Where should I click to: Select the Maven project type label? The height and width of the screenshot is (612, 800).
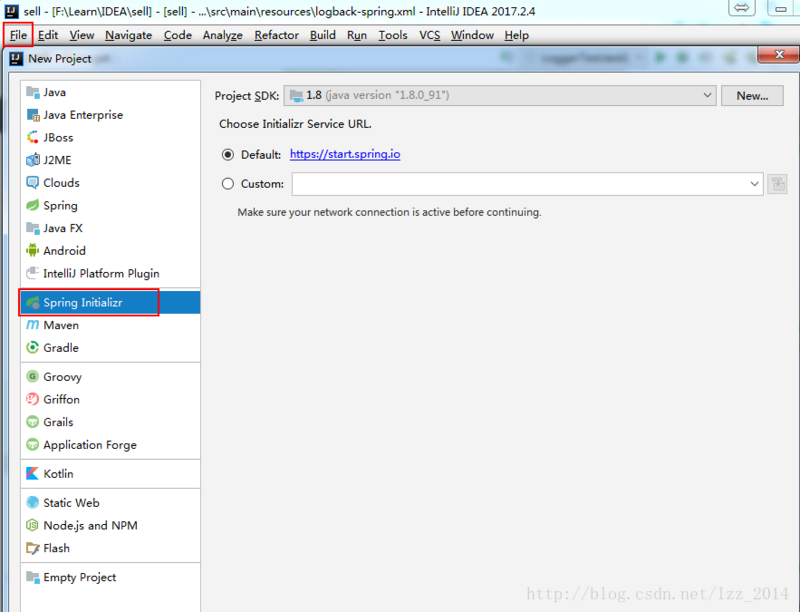pos(61,325)
